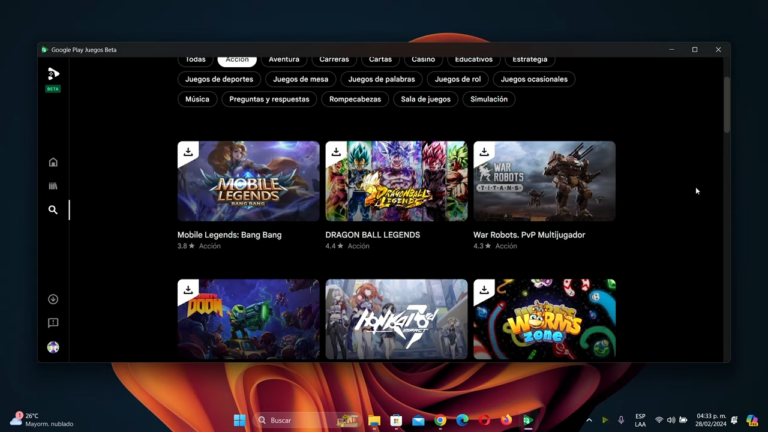The width and height of the screenshot is (768, 432).
Task: Open the feedback icon in sidebar
Action: coord(53,323)
